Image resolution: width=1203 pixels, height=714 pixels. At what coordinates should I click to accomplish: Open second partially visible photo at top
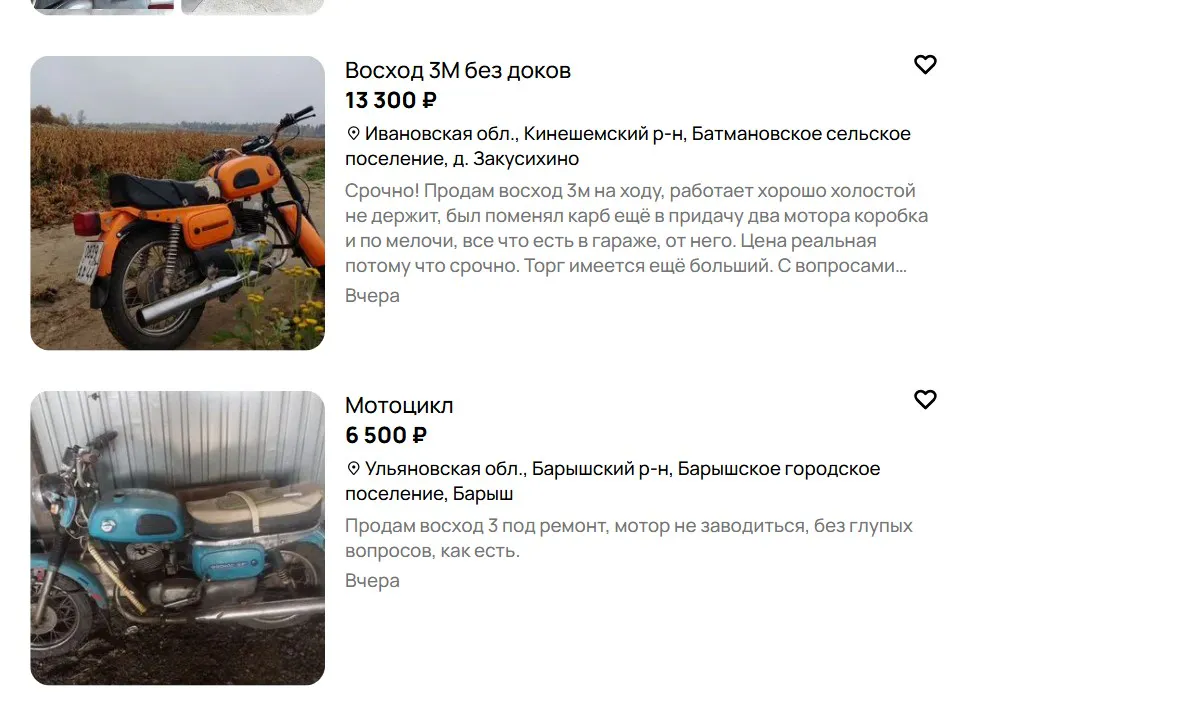(x=253, y=7)
